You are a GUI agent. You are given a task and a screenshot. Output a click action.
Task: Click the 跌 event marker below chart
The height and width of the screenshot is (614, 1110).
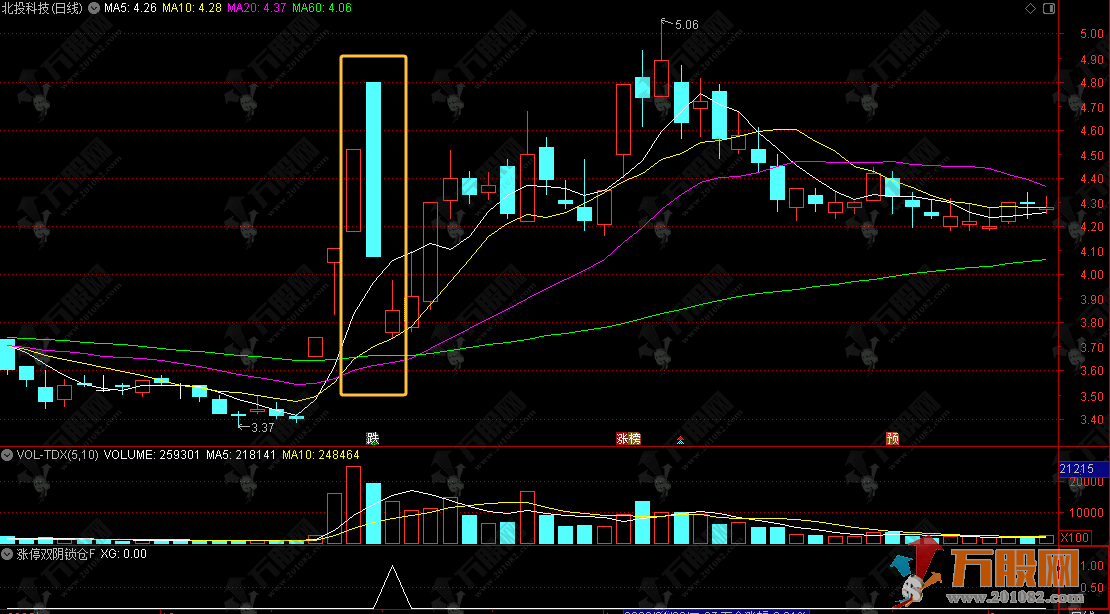point(373,438)
